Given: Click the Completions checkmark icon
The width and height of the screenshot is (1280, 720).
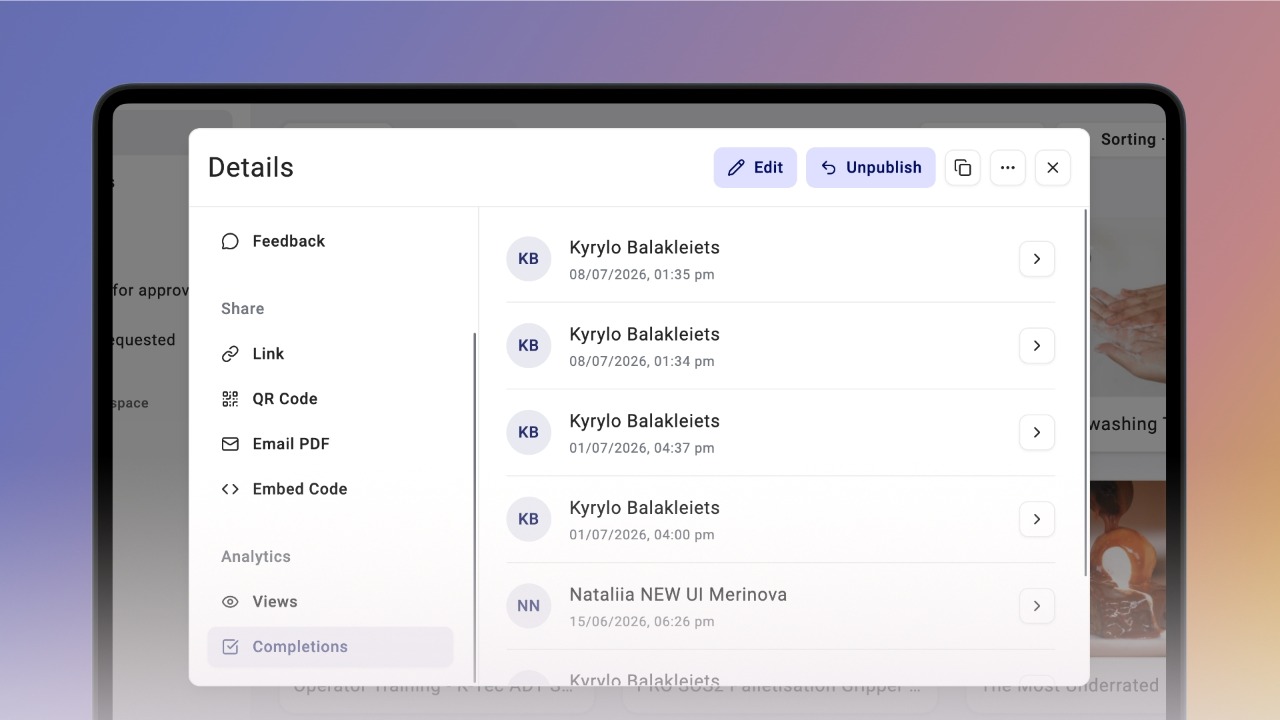Looking at the screenshot, I should pos(230,647).
